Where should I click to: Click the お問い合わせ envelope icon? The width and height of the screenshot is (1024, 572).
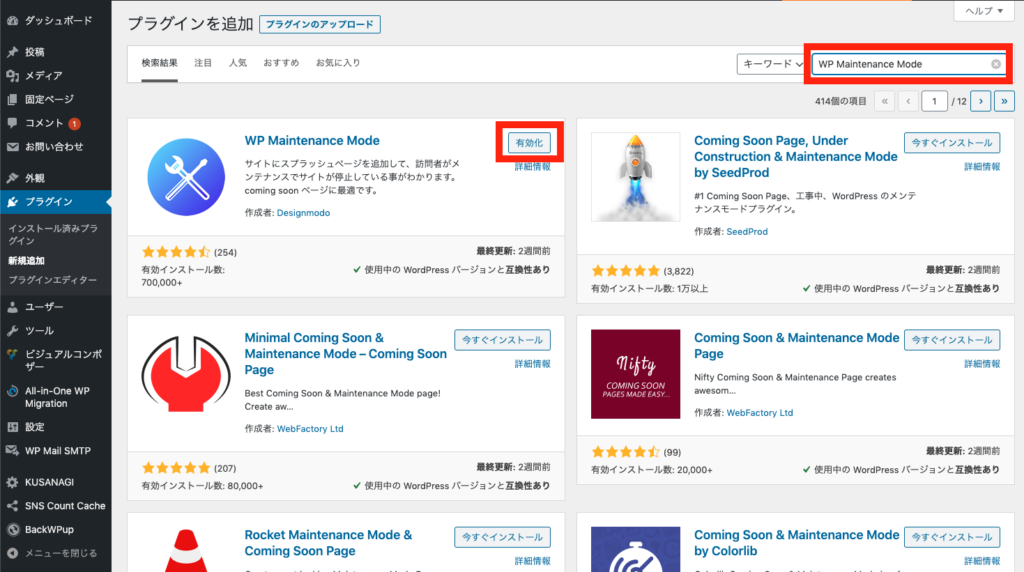pos(12,147)
